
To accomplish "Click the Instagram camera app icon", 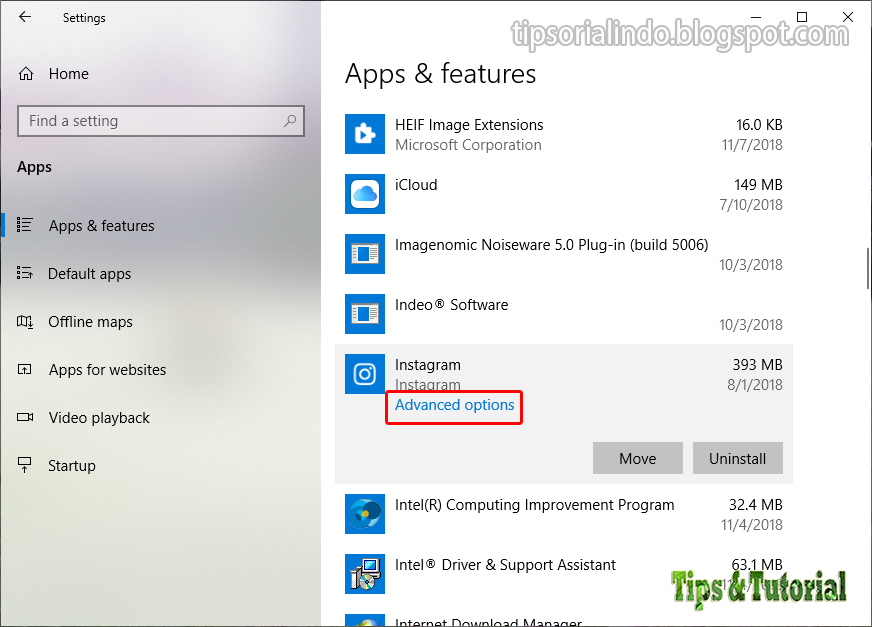I will [x=365, y=374].
